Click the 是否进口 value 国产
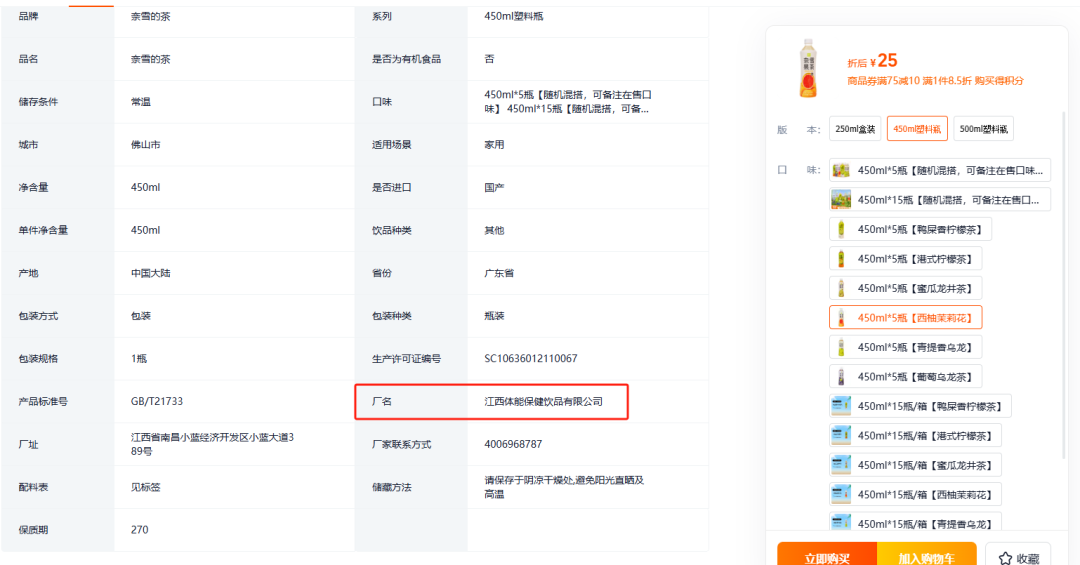1080x565 pixels. pos(494,187)
